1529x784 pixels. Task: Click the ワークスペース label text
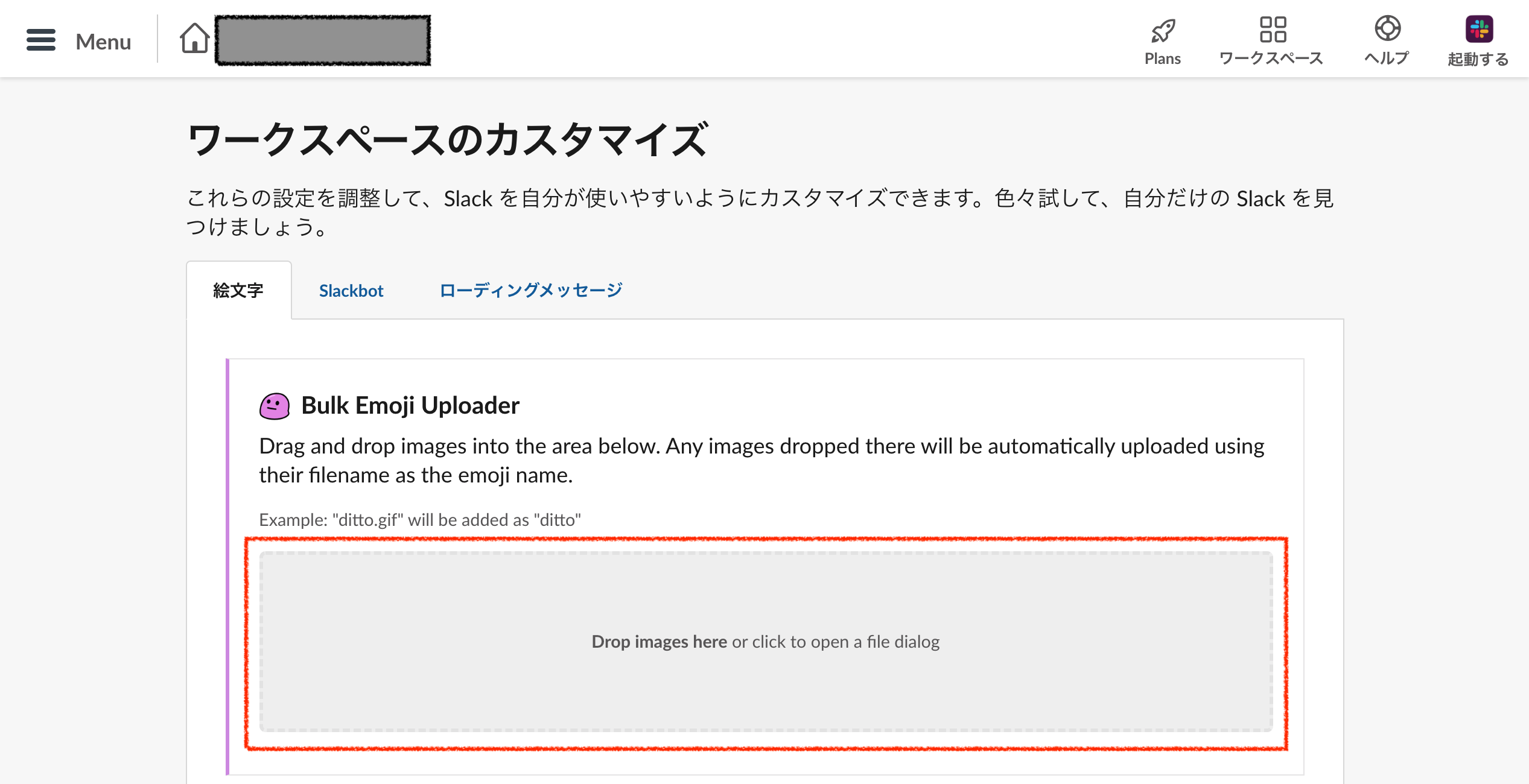pyautogui.click(x=1271, y=58)
